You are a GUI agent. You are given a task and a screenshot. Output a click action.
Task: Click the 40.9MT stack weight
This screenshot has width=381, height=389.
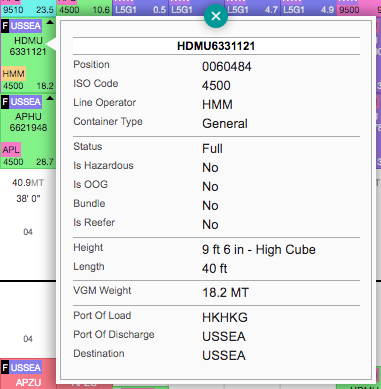[28, 183]
